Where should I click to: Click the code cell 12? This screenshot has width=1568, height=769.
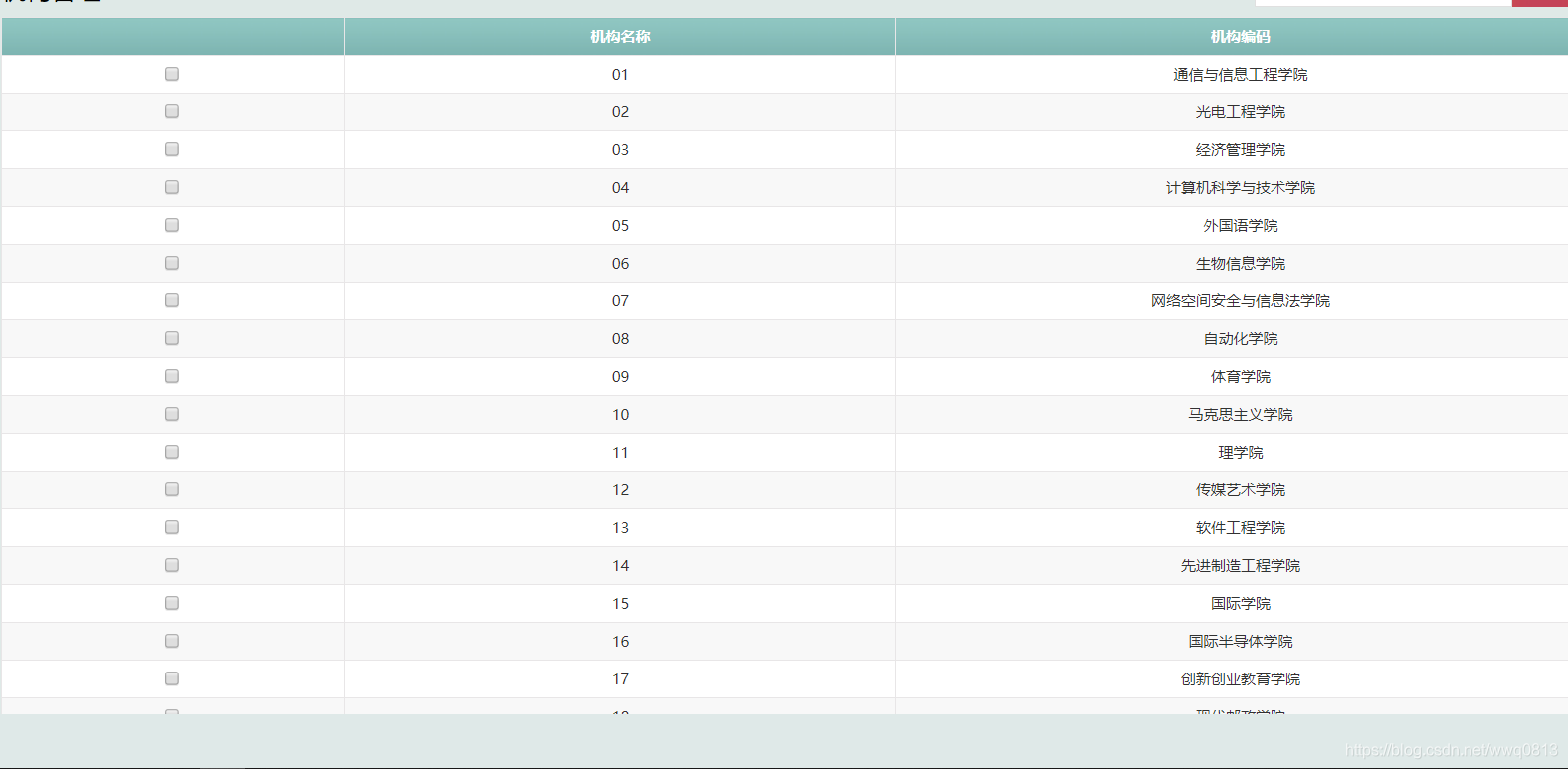point(620,490)
